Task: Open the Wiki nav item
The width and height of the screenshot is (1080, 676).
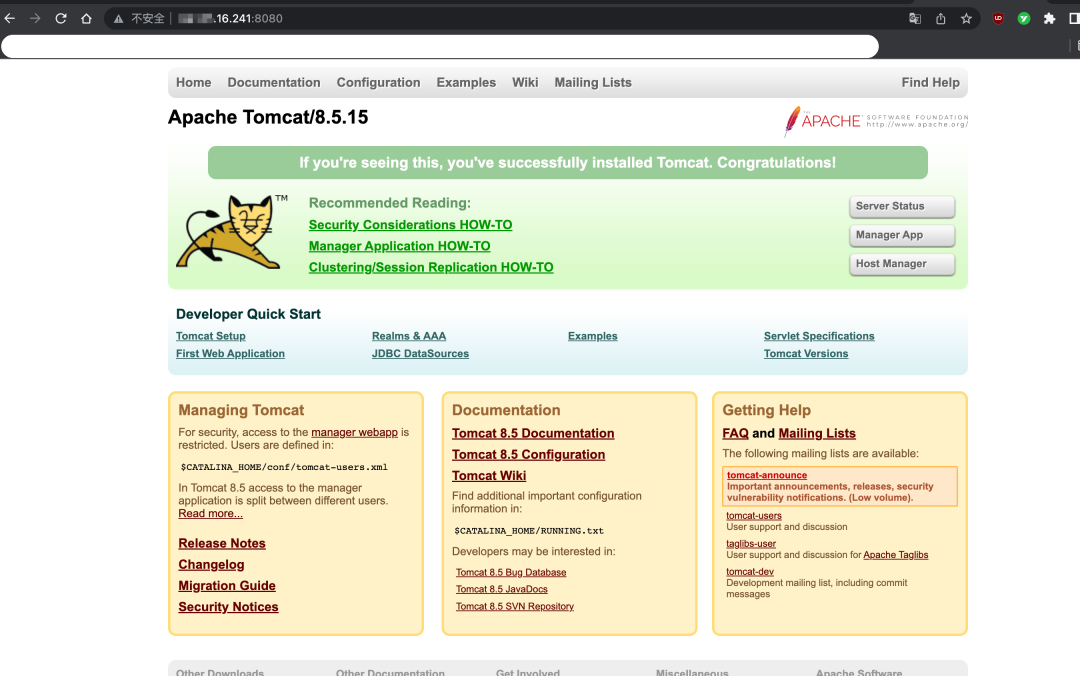Action: point(525,83)
